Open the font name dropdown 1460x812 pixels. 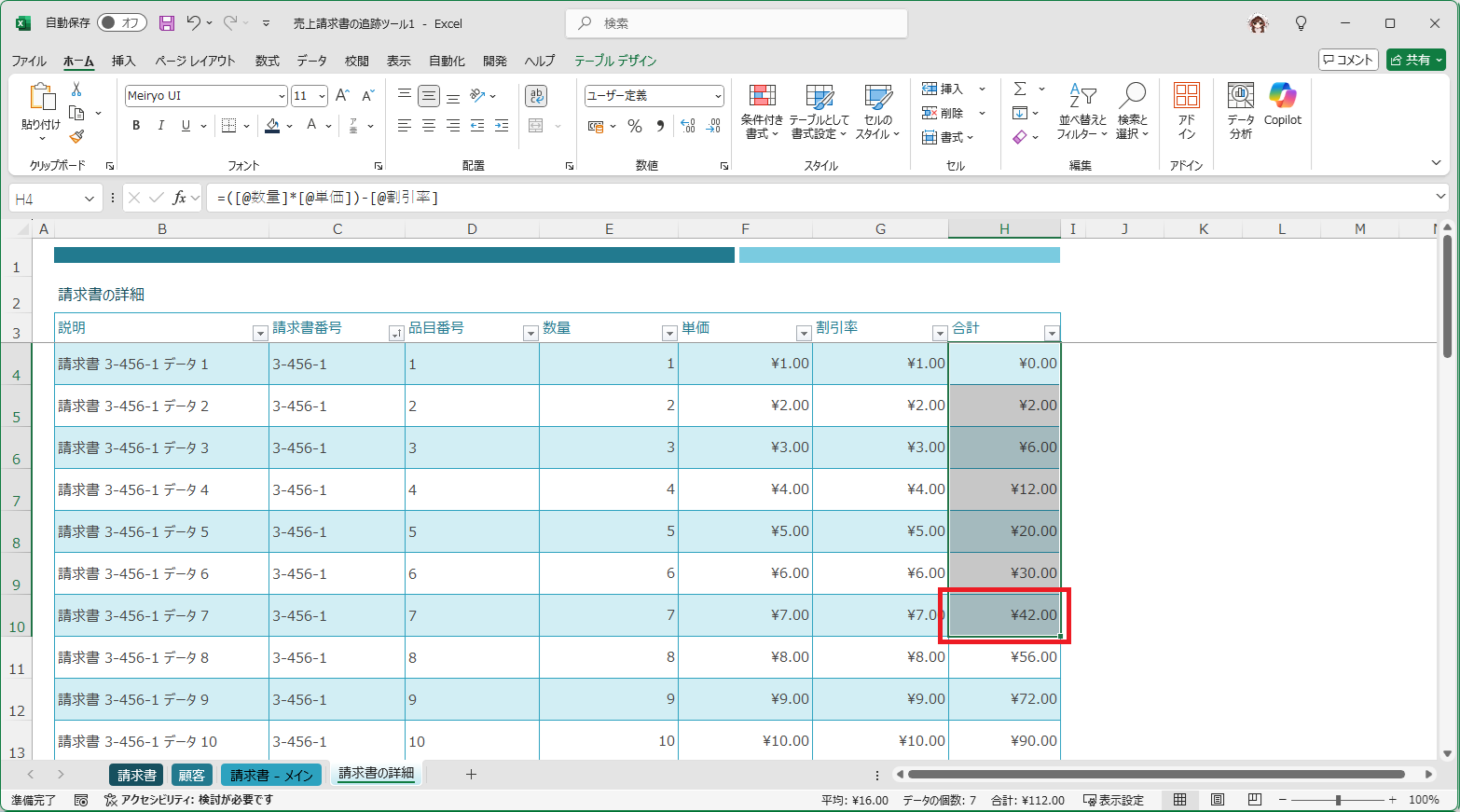coord(282,96)
